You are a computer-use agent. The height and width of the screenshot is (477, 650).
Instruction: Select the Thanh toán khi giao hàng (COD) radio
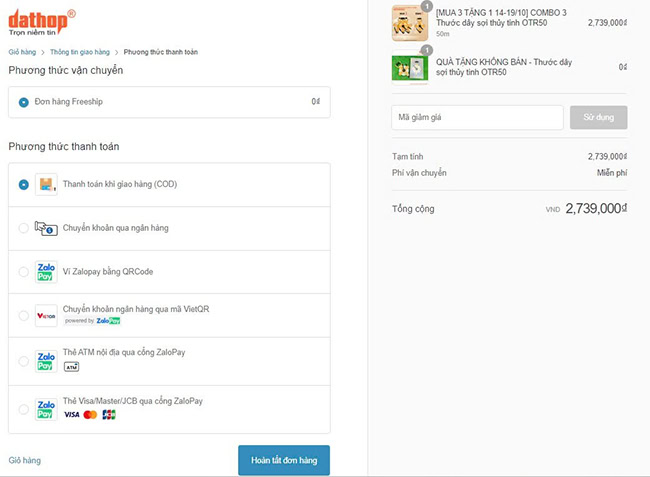click(24, 184)
